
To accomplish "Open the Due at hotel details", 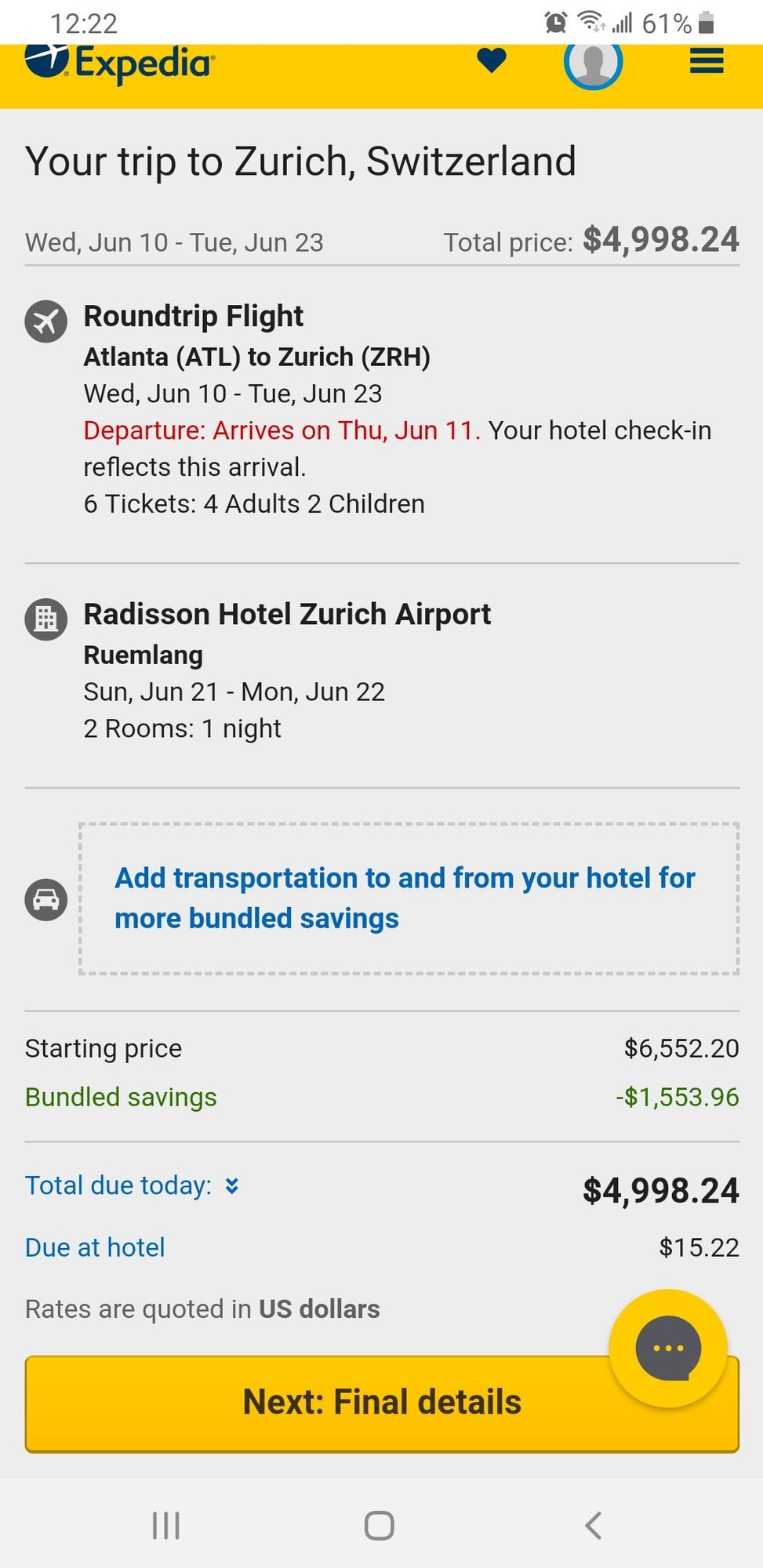I will (95, 1247).
